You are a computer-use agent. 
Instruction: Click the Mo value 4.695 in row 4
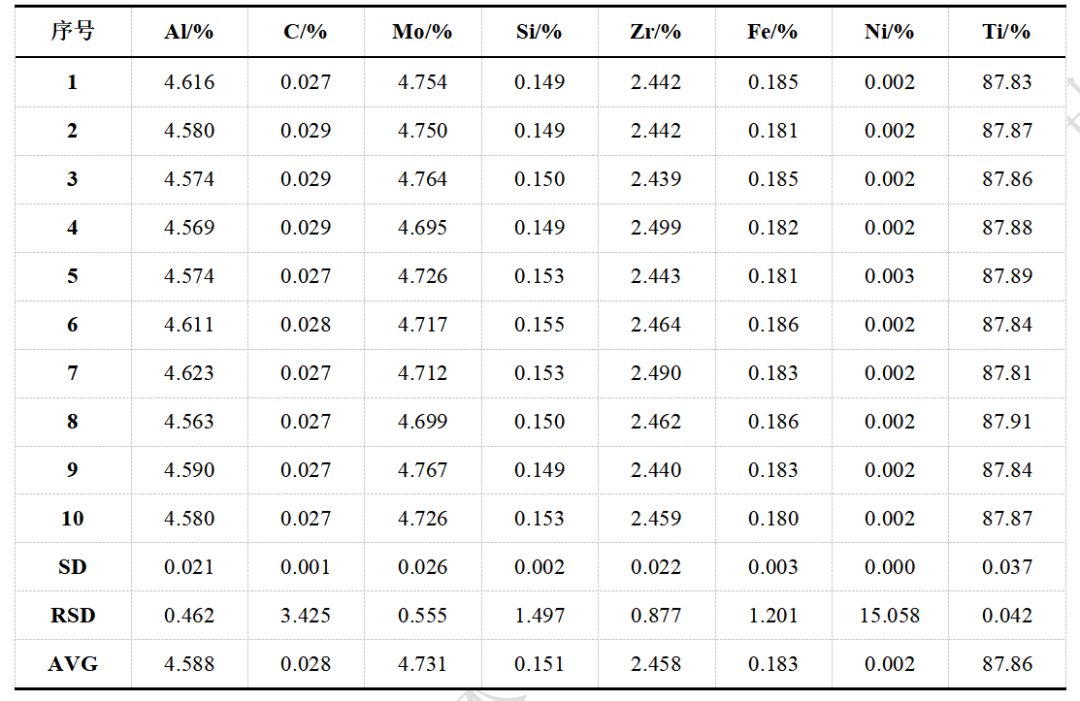pos(422,227)
